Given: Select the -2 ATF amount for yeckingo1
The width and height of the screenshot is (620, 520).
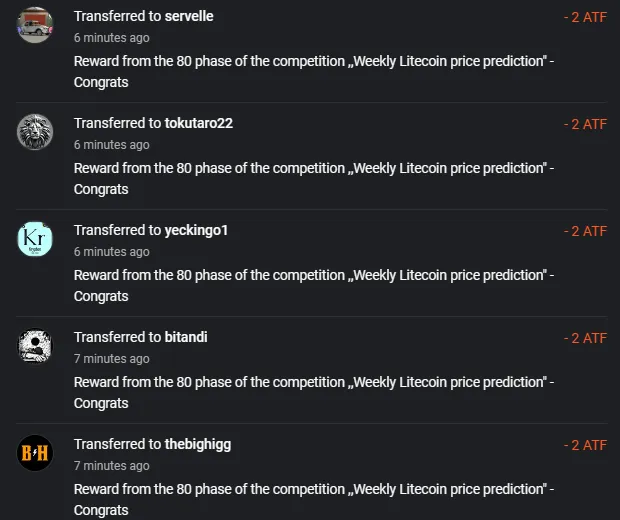Looking at the screenshot, I should coord(585,231).
